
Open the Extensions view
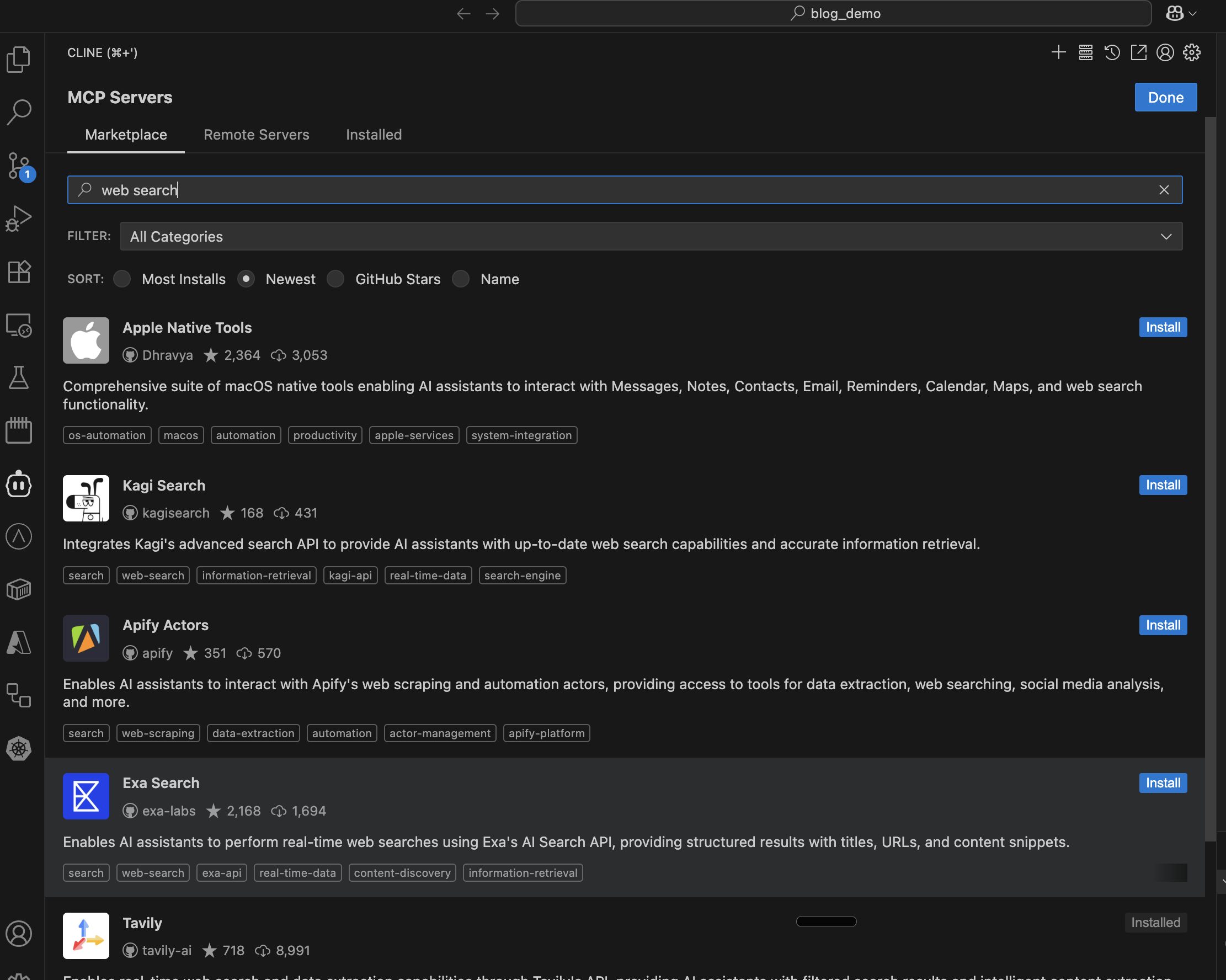pos(19,272)
